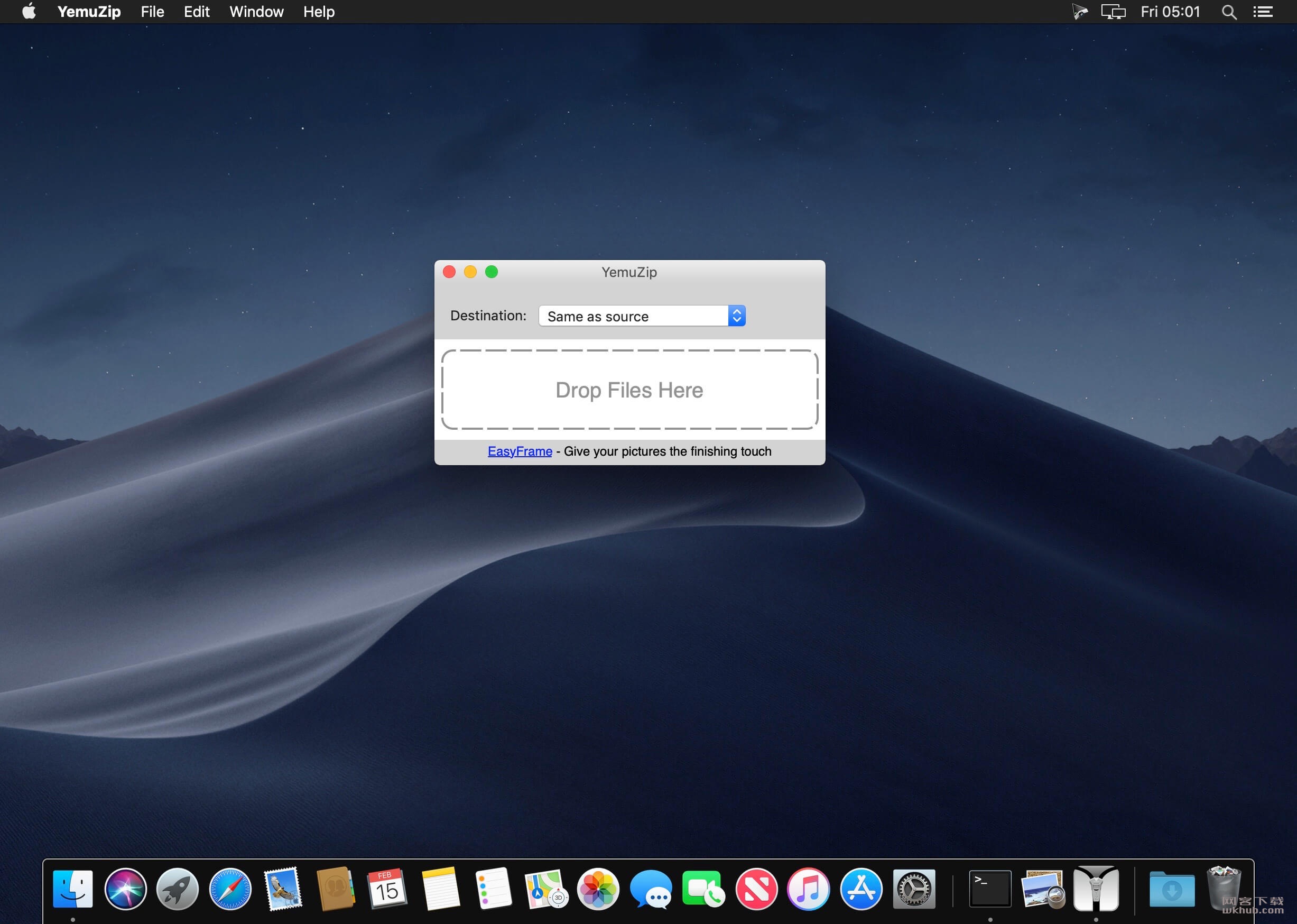Open Finder from the Dock

point(73,889)
